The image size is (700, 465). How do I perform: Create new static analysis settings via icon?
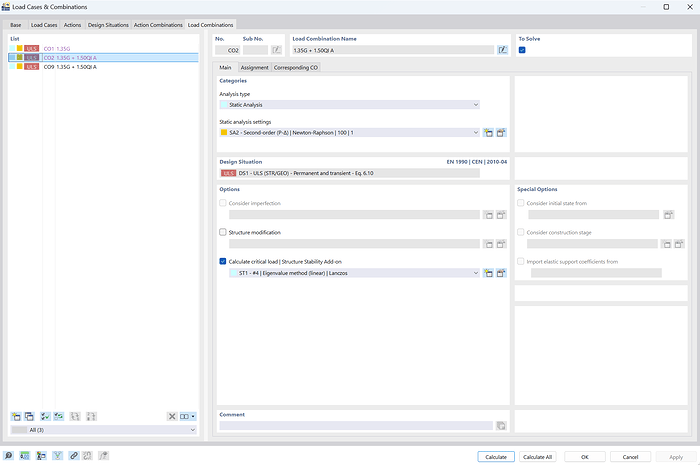(x=488, y=133)
